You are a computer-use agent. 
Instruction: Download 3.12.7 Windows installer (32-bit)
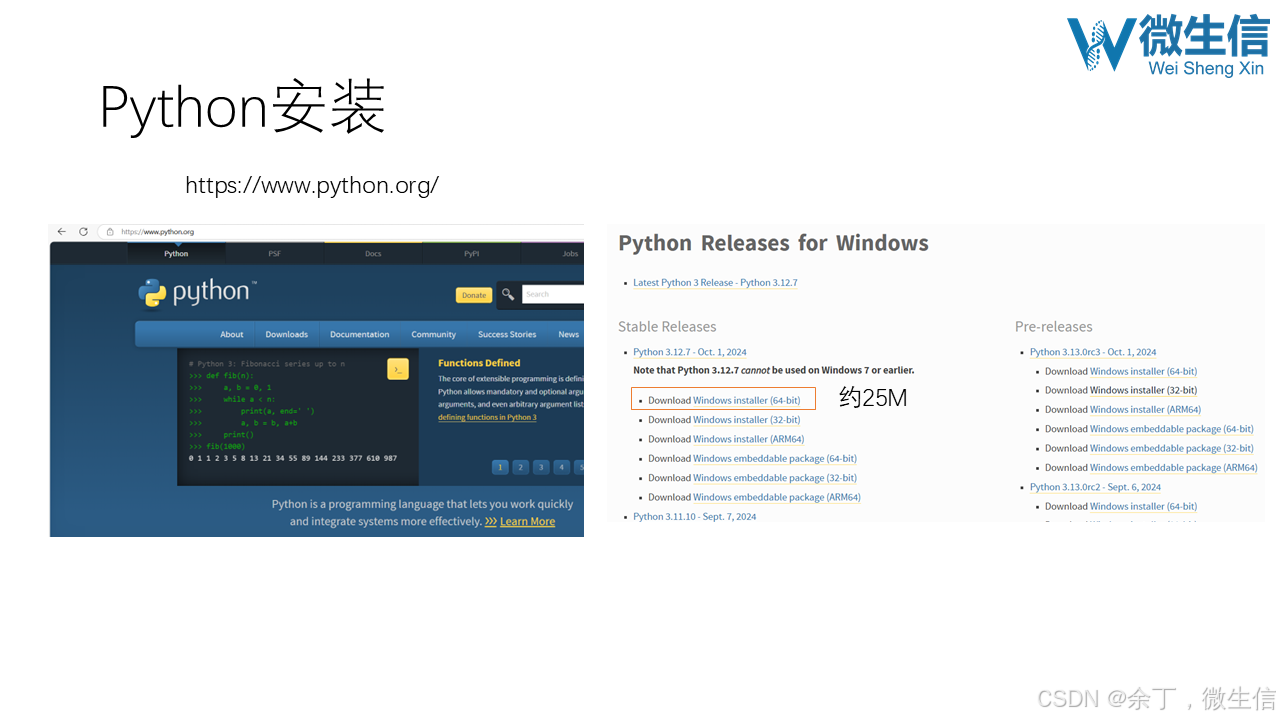(x=747, y=420)
